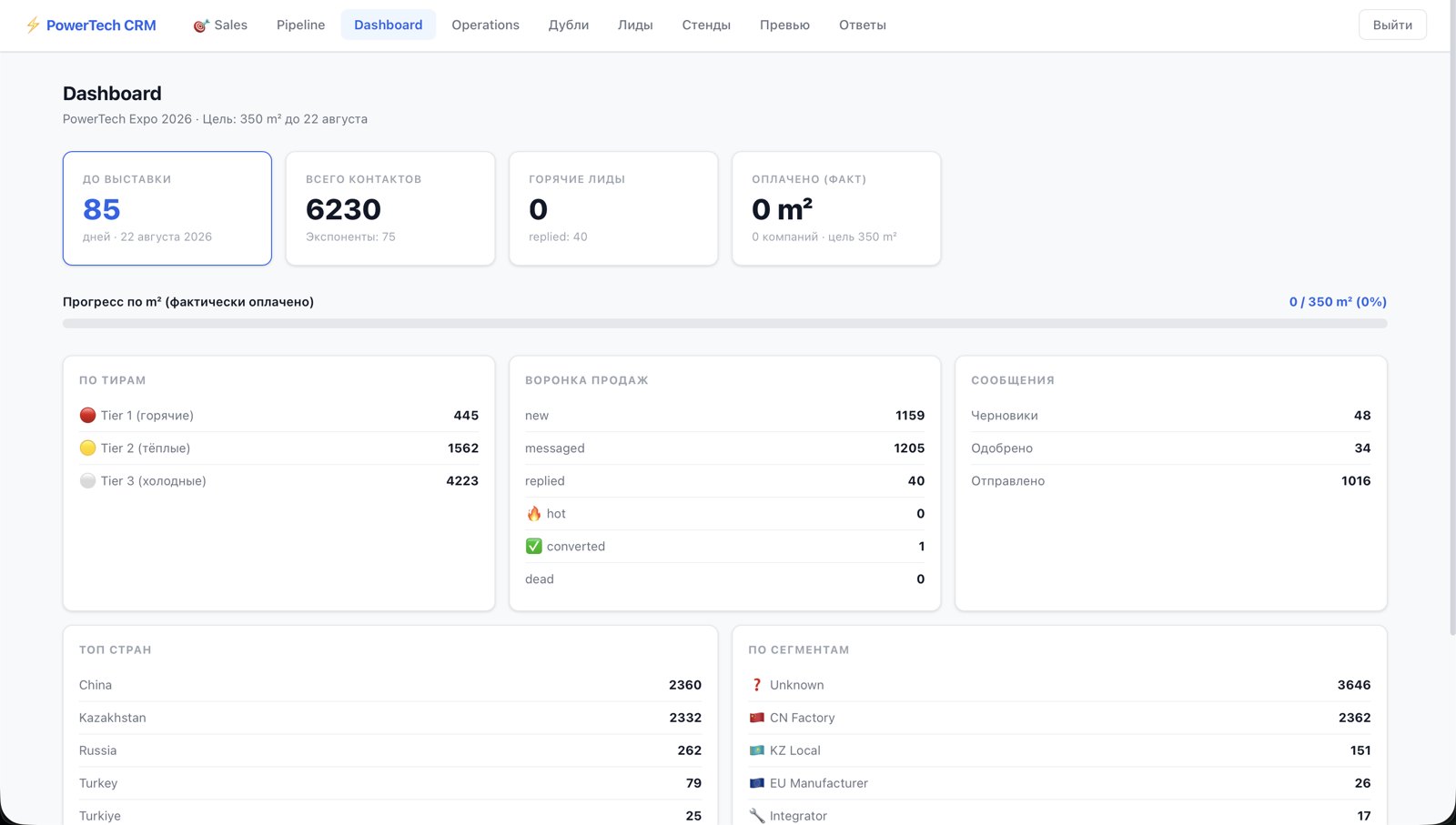Open the Всего контактов 6230 card

coord(390,208)
